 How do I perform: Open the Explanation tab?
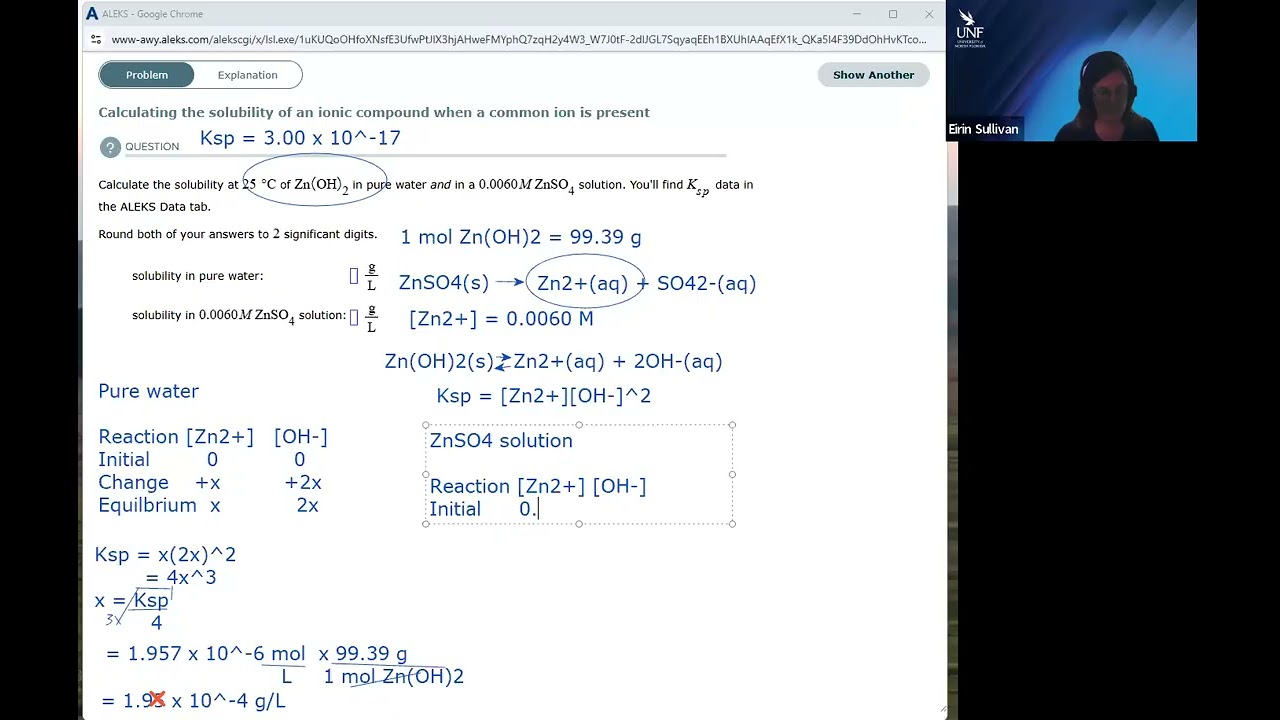click(247, 75)
